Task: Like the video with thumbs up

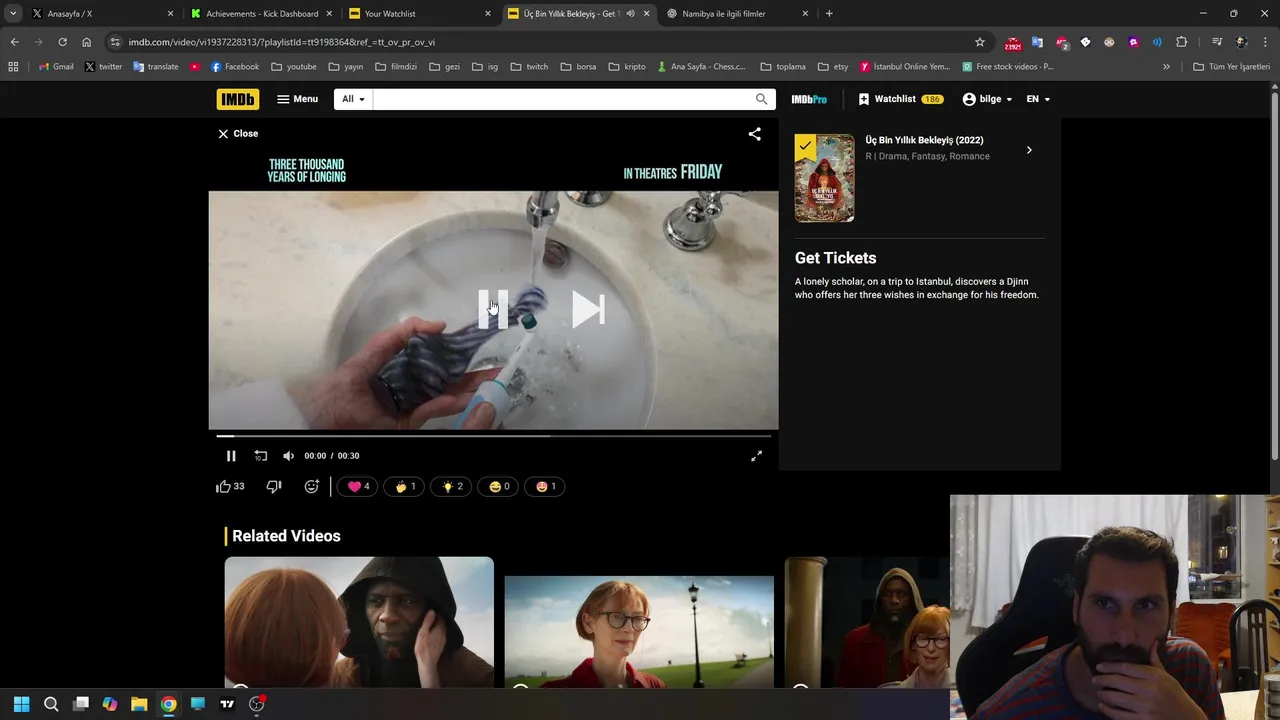Action: tap(230, 486)
